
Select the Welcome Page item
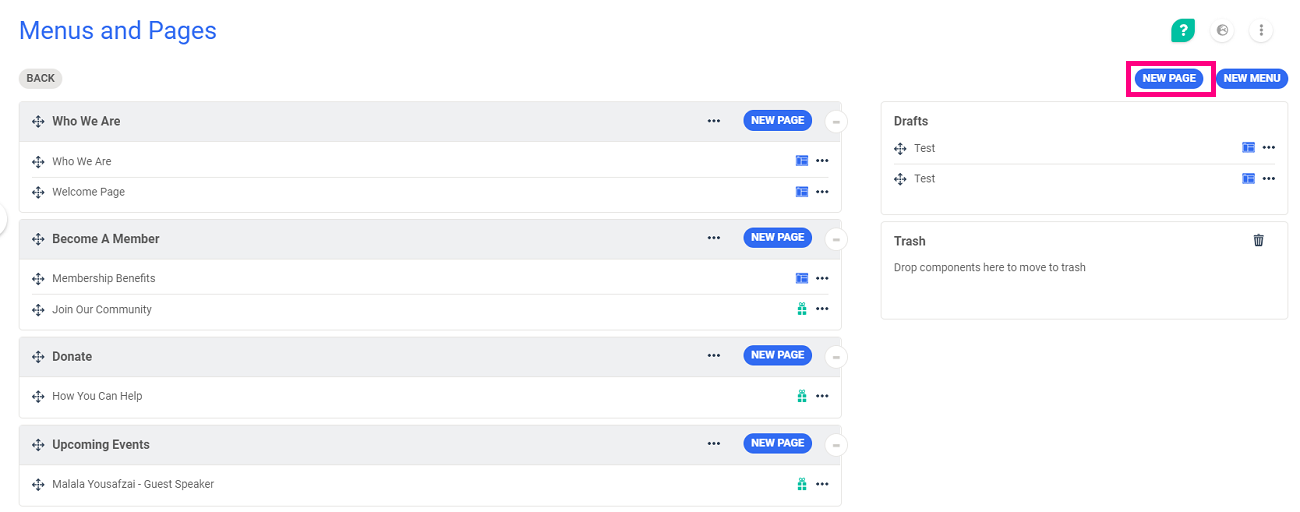[89, 192]
